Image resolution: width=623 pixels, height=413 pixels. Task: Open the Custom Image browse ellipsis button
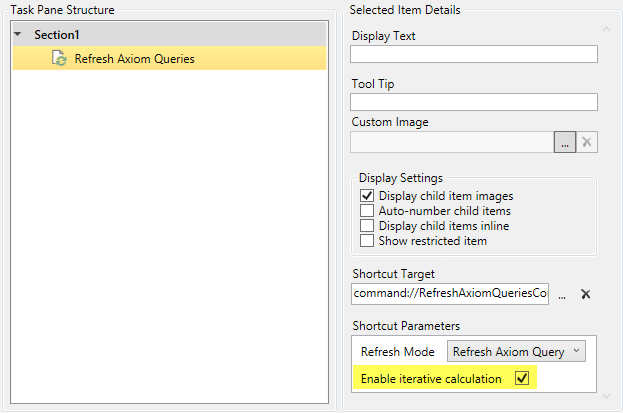tap(565, 142)
